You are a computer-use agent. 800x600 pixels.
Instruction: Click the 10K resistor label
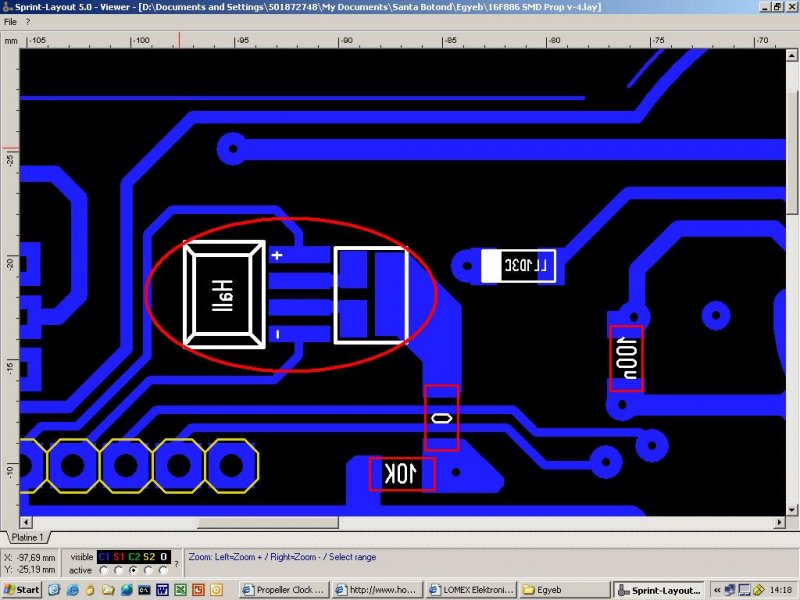tap(402, 474)
